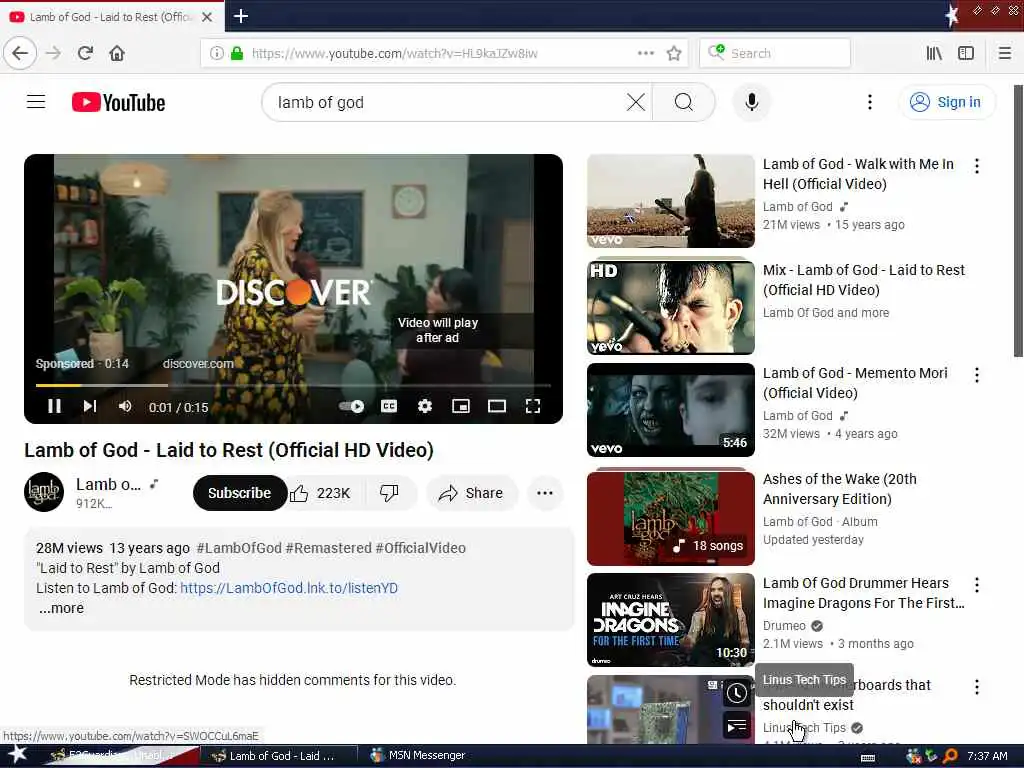Play Mix - Laid to Rest thumbnail
Viewport: 1024px width, 768px height.
click(671, 307)
